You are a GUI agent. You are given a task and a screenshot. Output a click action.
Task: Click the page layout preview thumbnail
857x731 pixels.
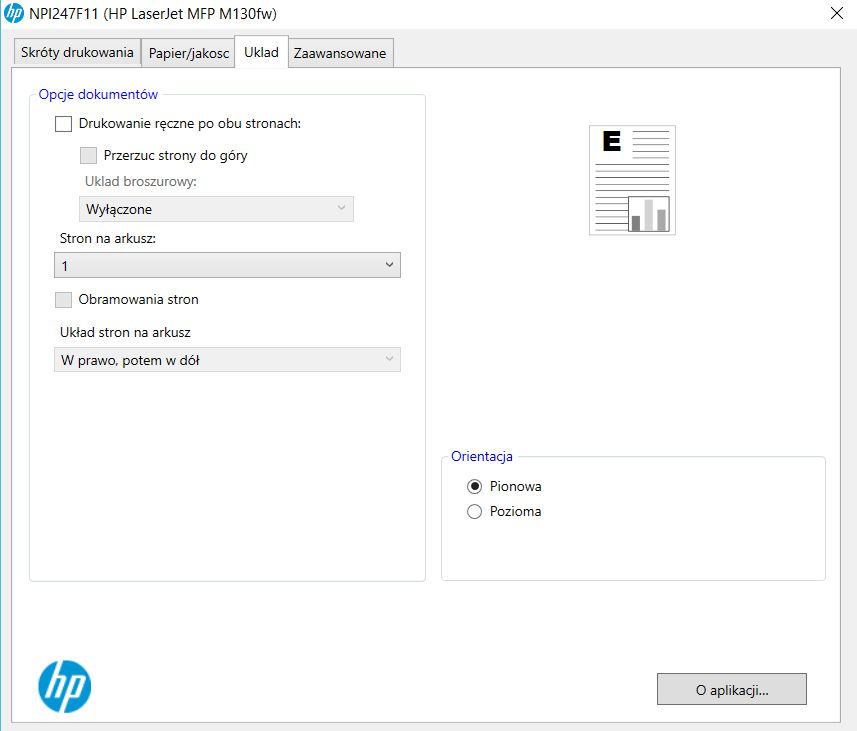click(x=632, y=180)
